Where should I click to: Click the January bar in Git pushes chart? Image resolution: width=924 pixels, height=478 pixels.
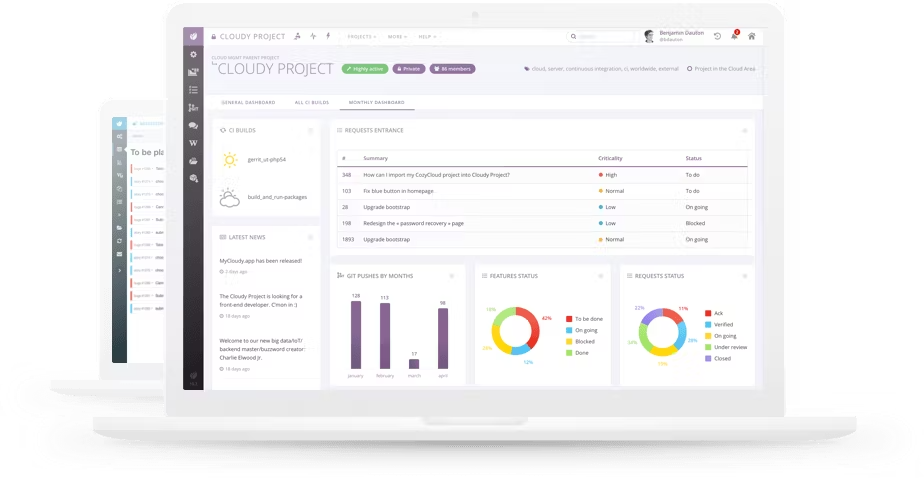point(356,335)
